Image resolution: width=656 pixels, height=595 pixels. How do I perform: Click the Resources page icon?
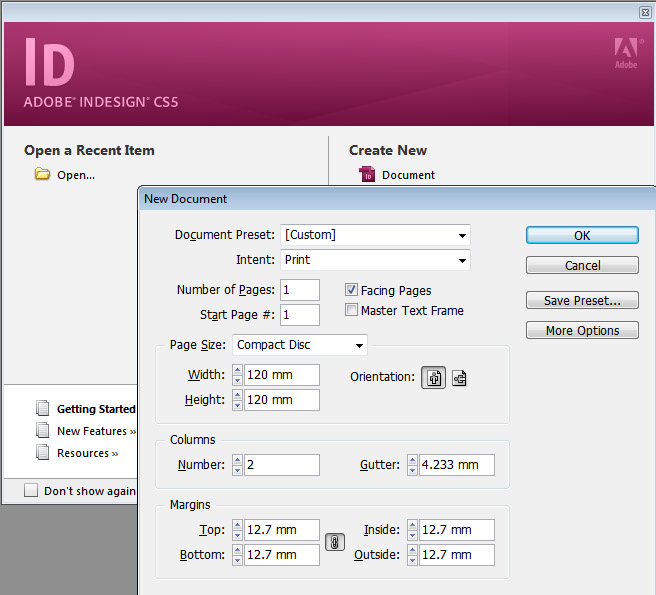pos(42,452)
